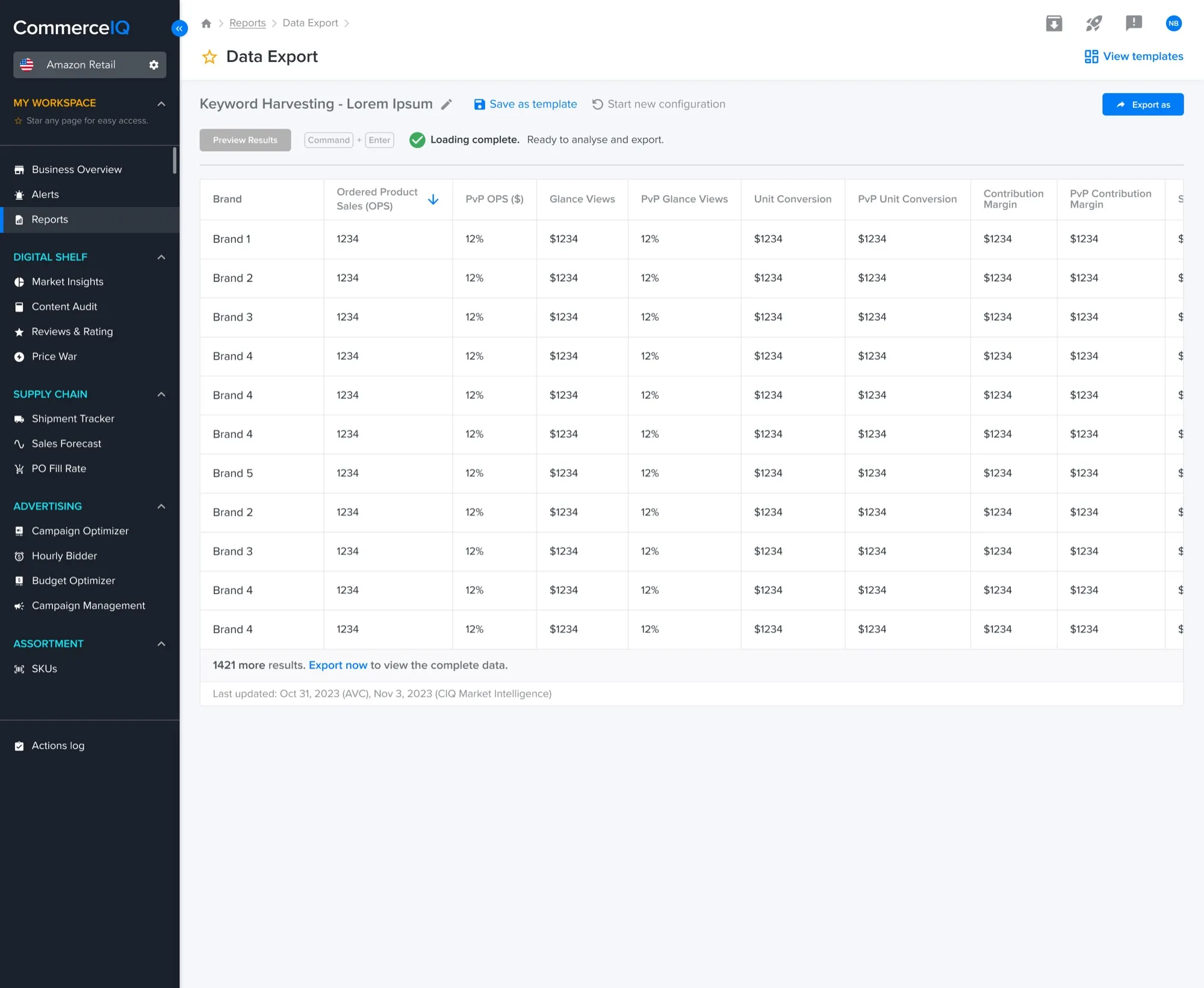Click the green Loading complete checkmark

[x=417, y=140]
